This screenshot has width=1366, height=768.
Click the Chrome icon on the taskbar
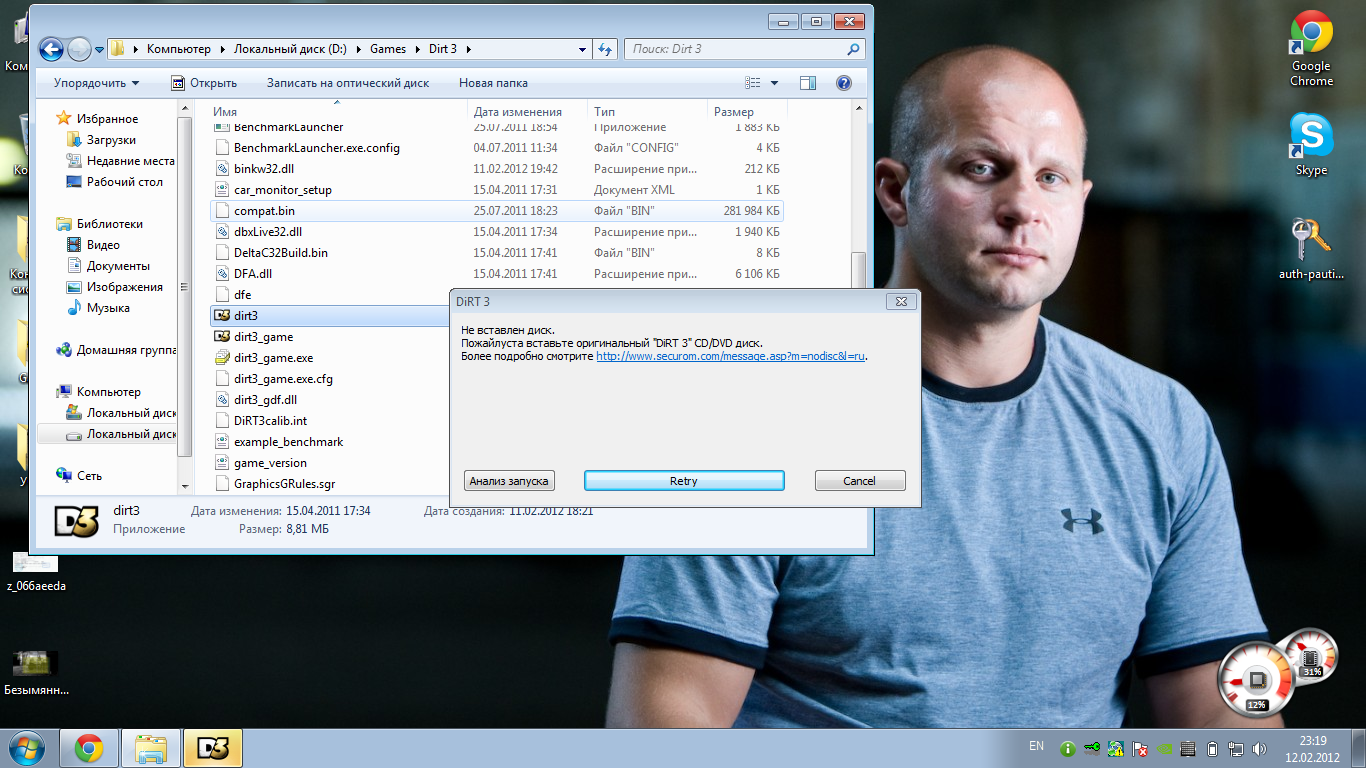(x=89, y=748)
